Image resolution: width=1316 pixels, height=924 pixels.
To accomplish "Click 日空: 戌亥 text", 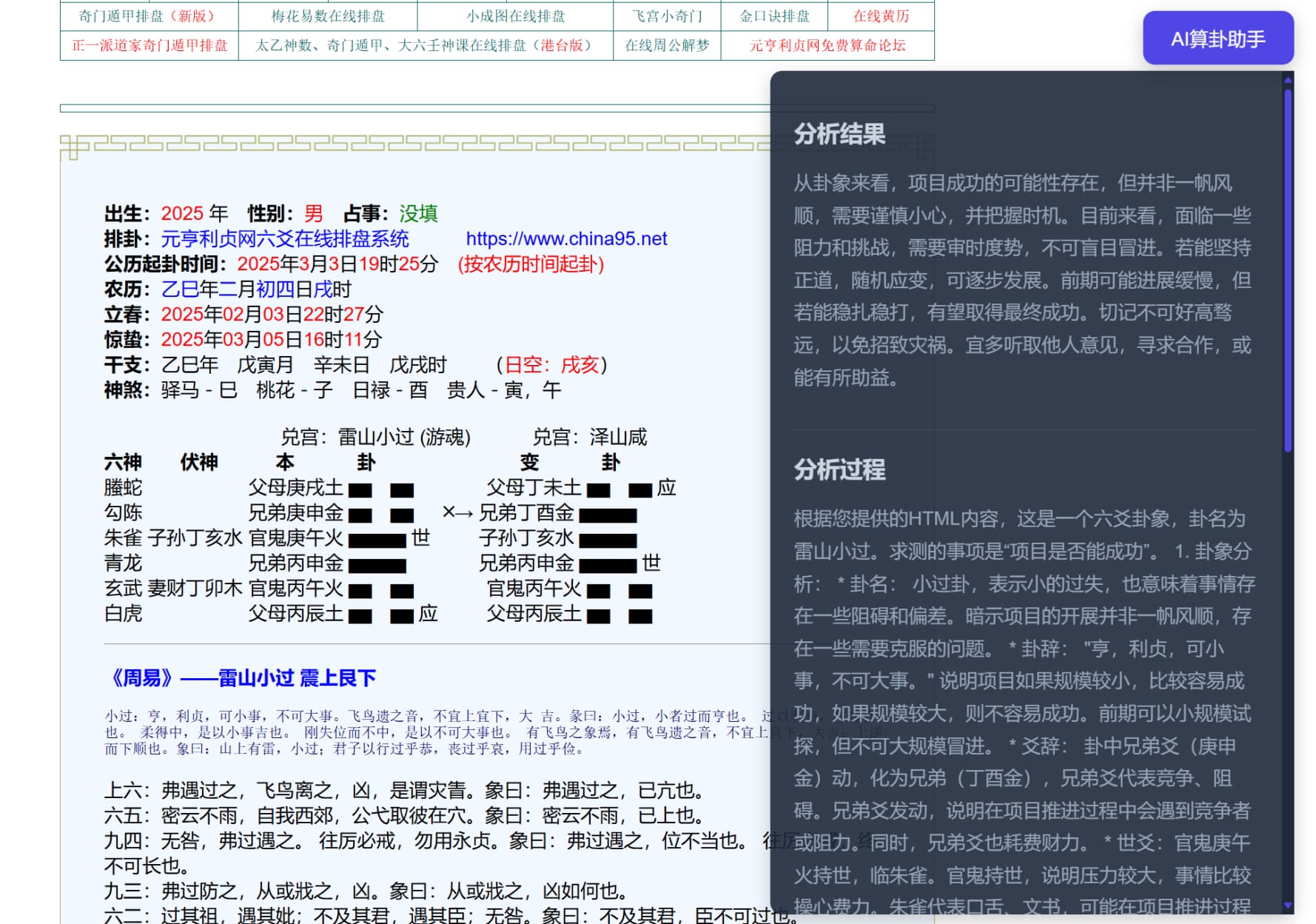I will [x=551, y=364].
